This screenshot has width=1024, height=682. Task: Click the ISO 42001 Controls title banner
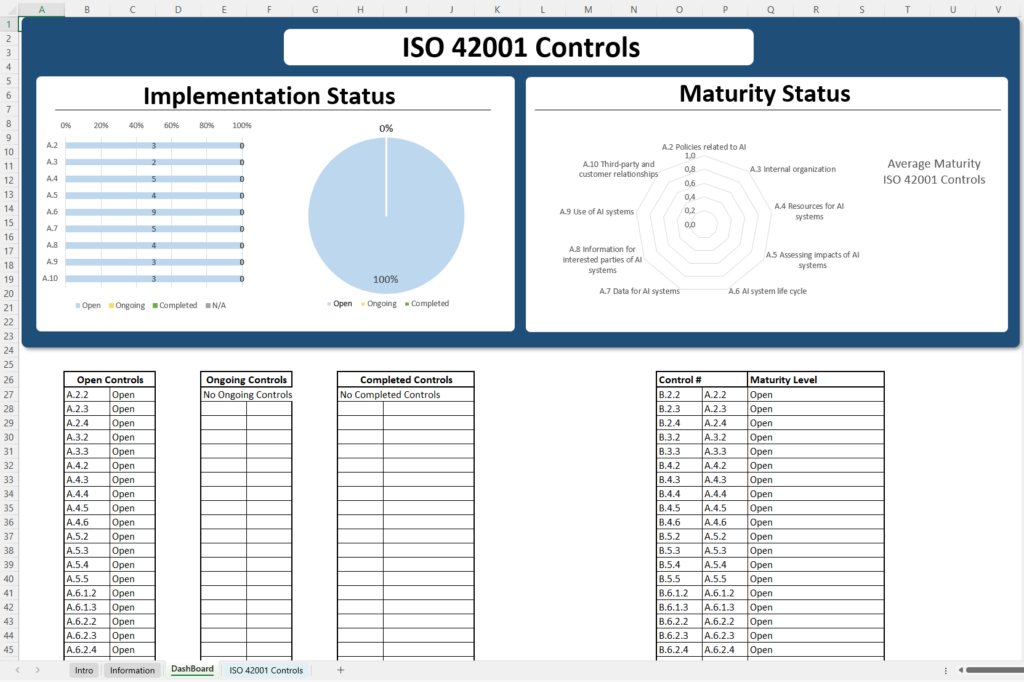coord(519,46)
